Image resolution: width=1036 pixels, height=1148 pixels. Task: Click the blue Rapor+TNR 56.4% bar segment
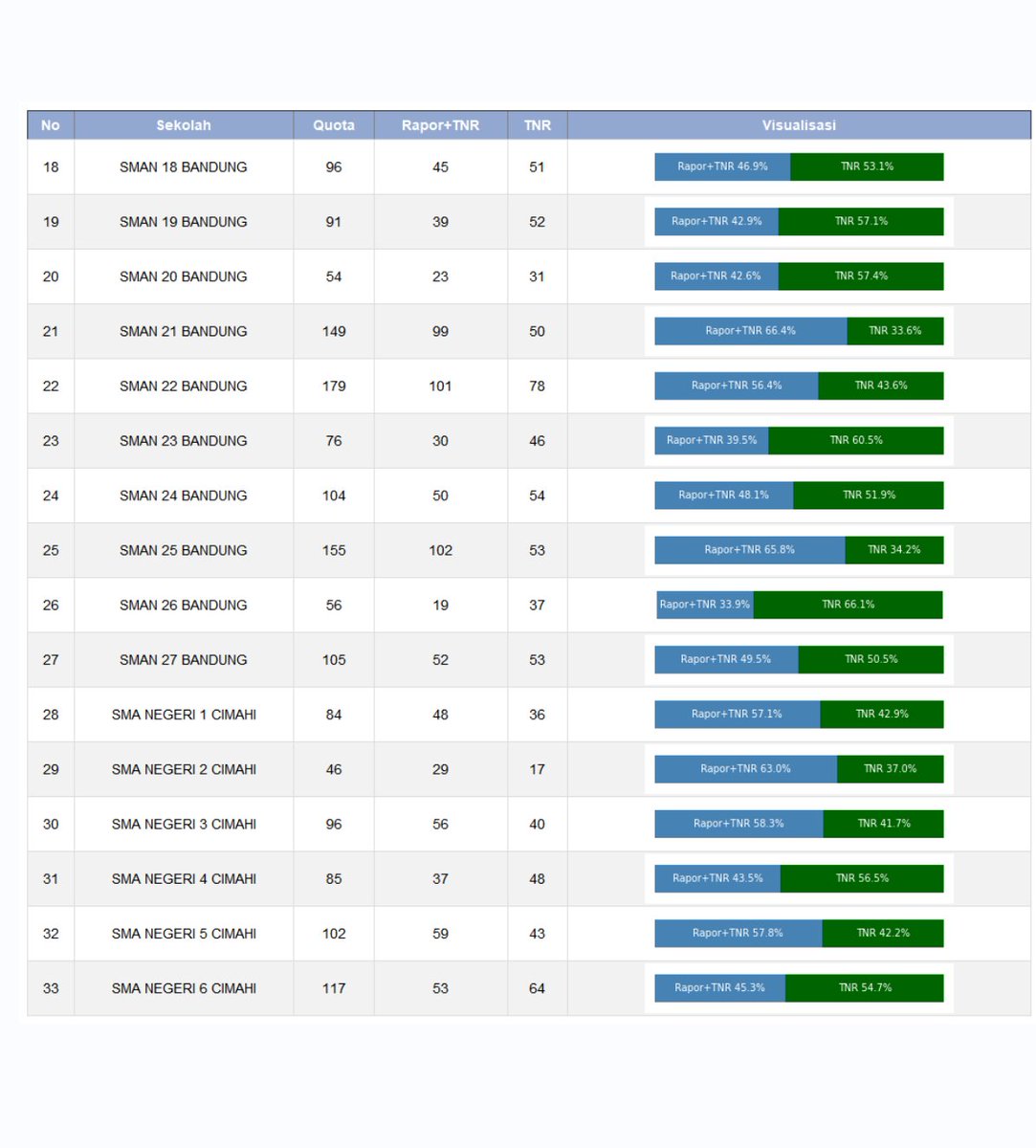click(x=737, y=386)
